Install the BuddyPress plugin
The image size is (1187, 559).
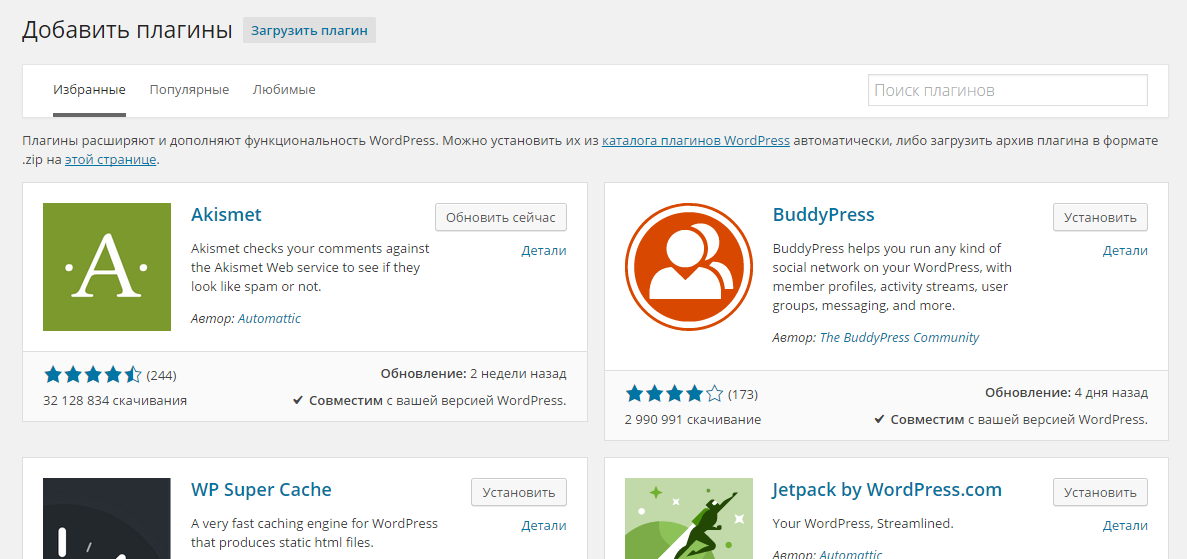1100,217
